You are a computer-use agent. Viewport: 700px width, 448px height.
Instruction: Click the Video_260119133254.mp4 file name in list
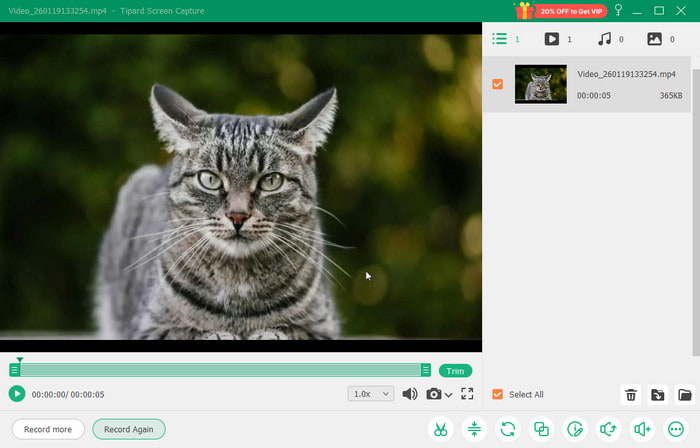click(626, 74)
